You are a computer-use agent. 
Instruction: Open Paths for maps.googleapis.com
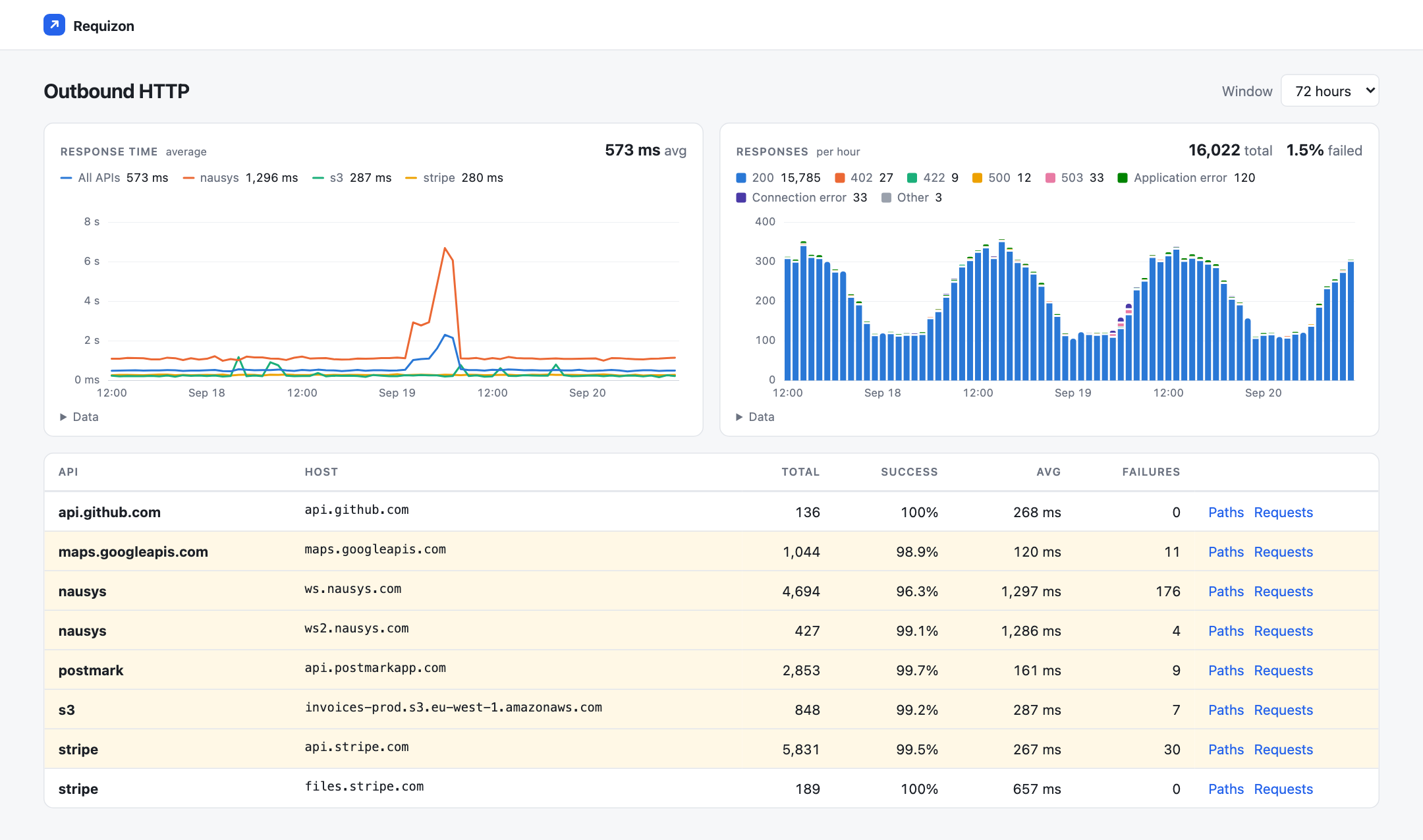[x=1226, y=552]
